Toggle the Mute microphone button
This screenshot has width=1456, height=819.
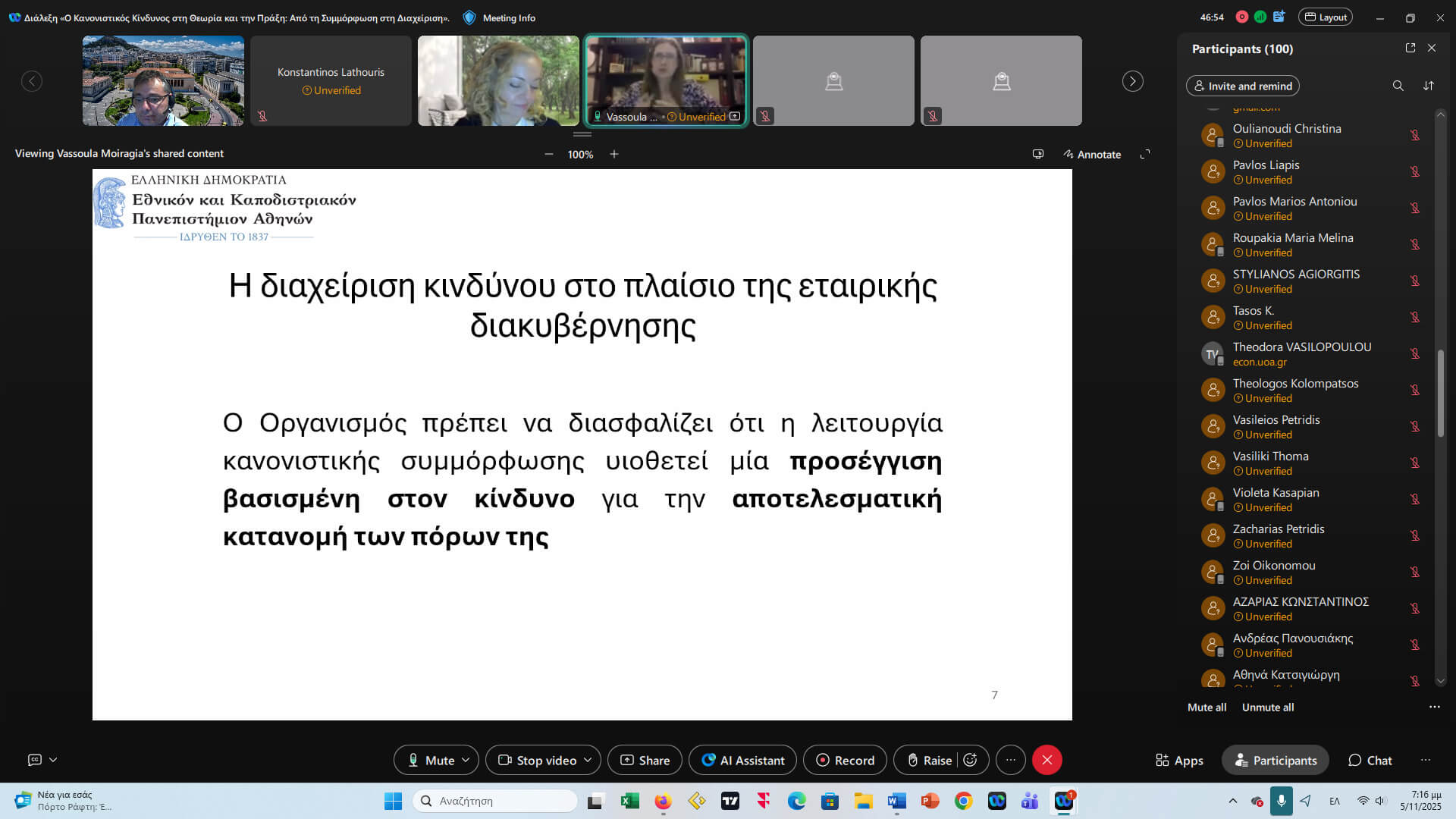(x=431, y=760)
